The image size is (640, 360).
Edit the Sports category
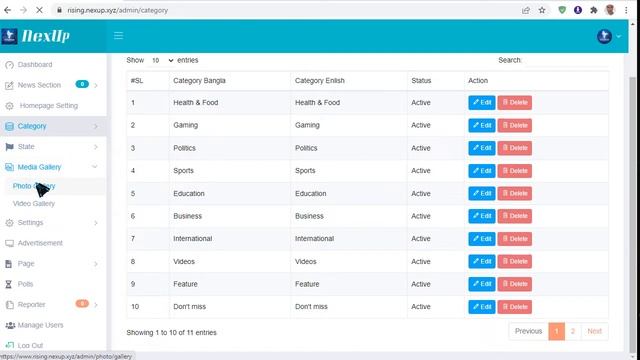482,171
